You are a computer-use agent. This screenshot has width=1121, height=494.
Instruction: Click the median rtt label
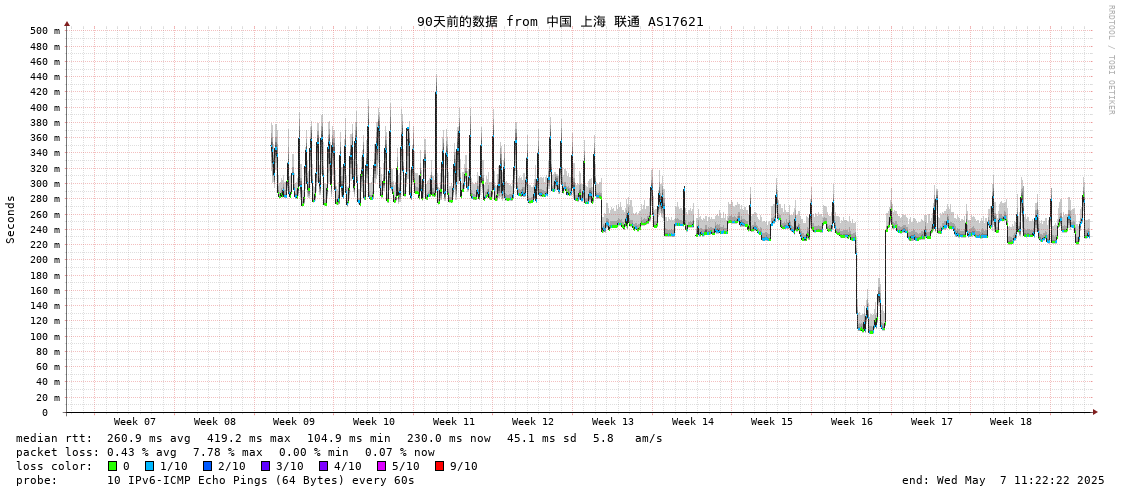(54, 438)
